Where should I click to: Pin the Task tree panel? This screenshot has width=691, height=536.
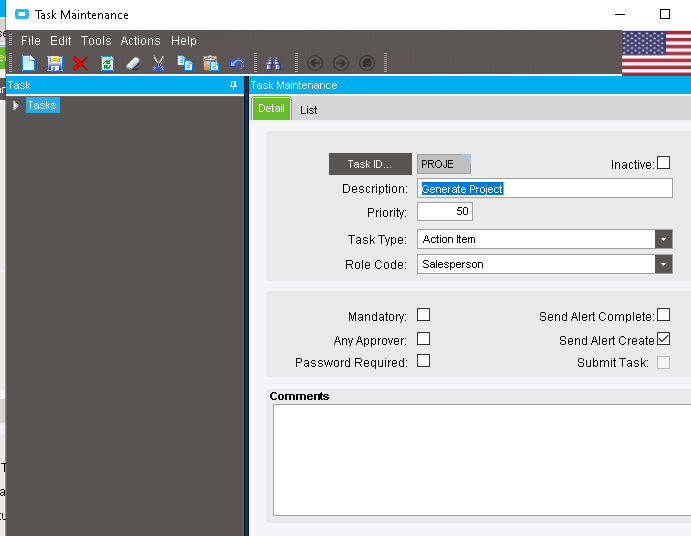(234, 85)
